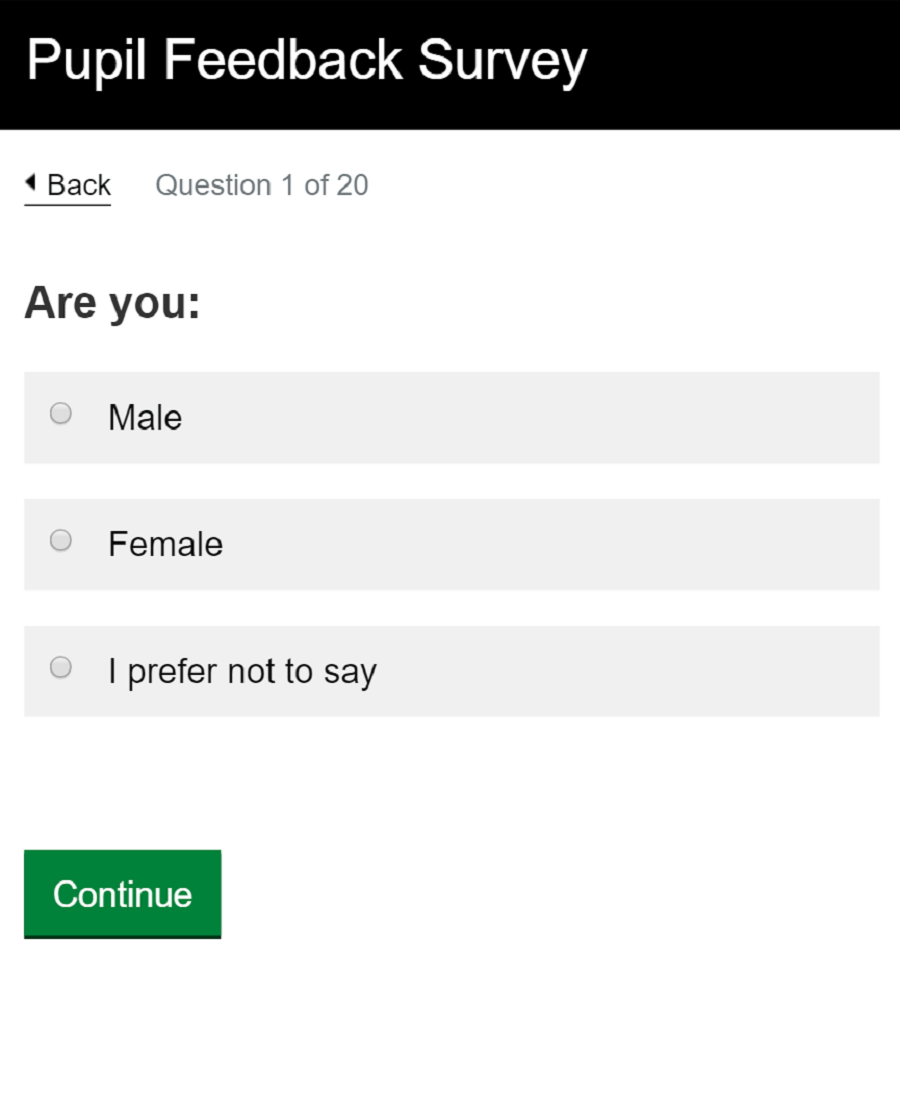Click the word 'Pupil' in the header
The image size is (900, 1100).
coord(87,62)
